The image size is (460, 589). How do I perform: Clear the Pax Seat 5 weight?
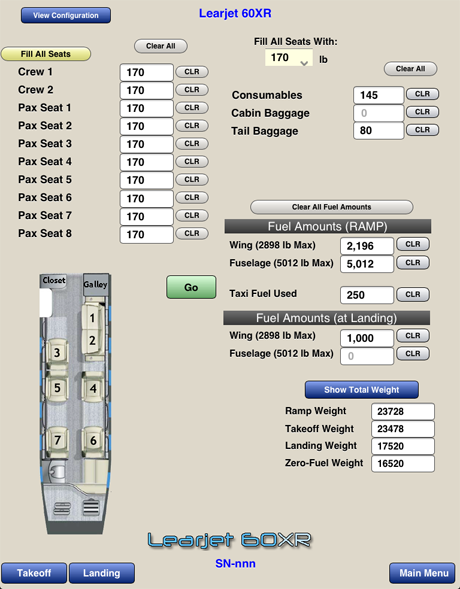[192, 180]
